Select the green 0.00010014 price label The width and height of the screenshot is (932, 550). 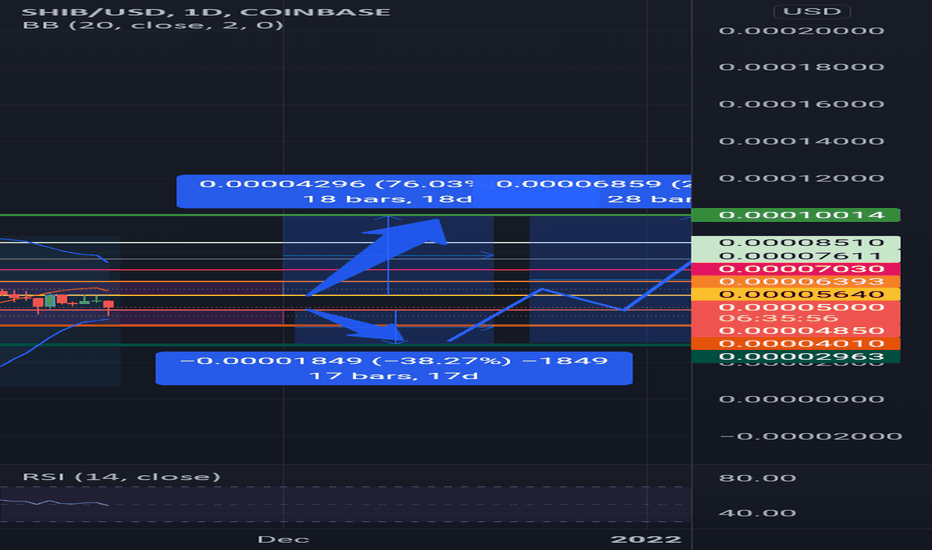click(796, 215)
